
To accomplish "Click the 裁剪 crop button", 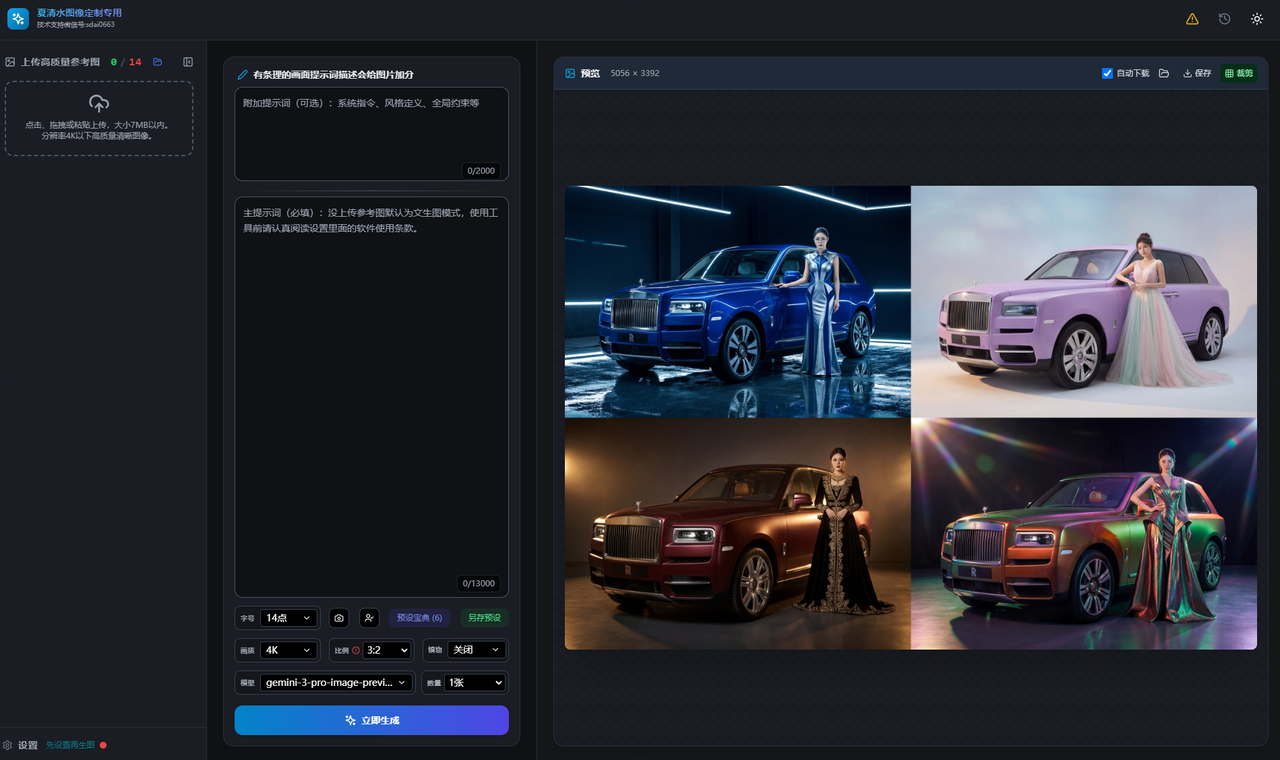I will [1239, 73].
